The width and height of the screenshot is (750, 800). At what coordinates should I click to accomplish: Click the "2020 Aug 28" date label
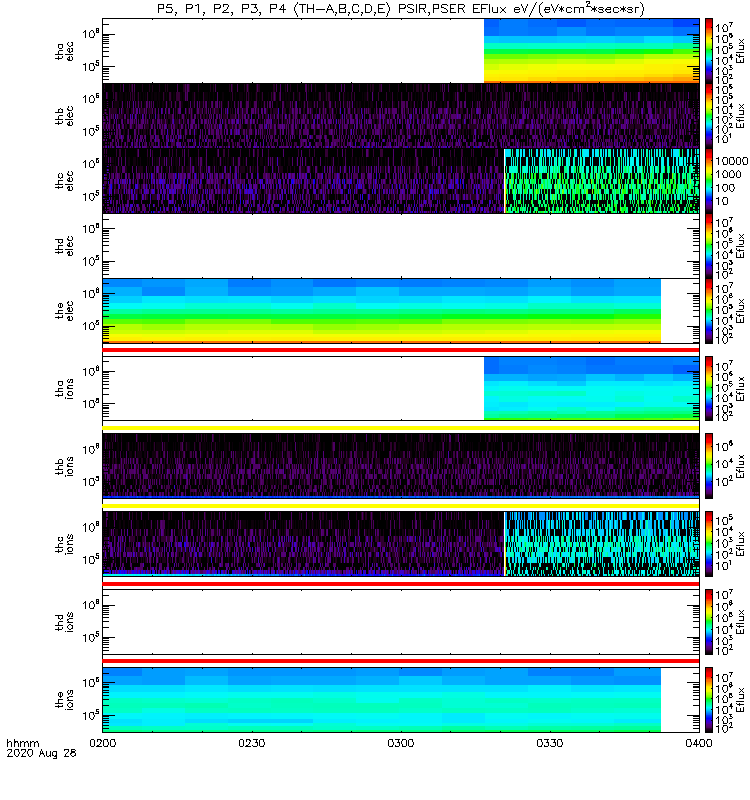[x=41, y=753]
